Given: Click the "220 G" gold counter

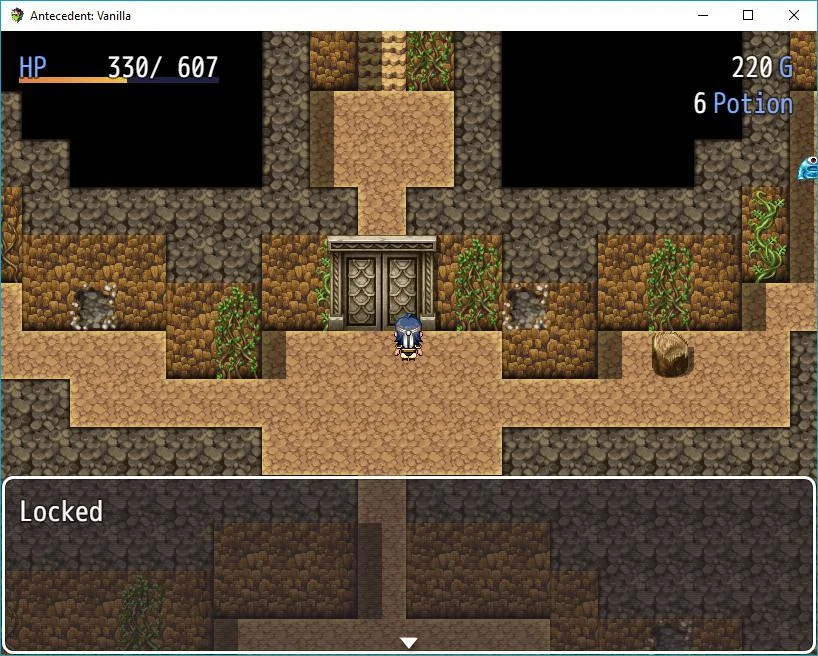Looking at the screenshot, I should (x=762, y=67).
